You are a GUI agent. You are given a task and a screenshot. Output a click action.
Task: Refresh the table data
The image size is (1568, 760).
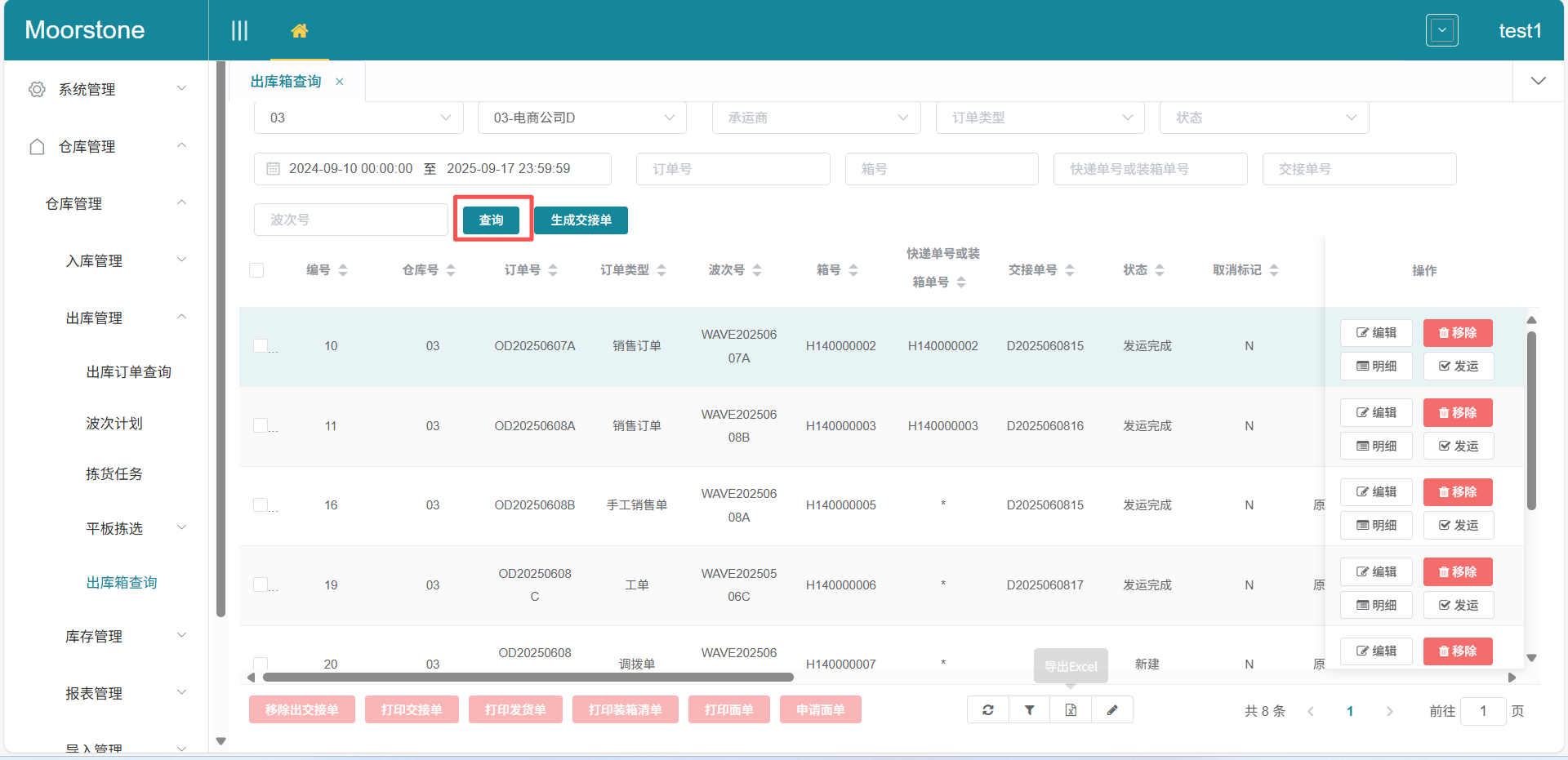pyautogui.click(x=987, y=709)
